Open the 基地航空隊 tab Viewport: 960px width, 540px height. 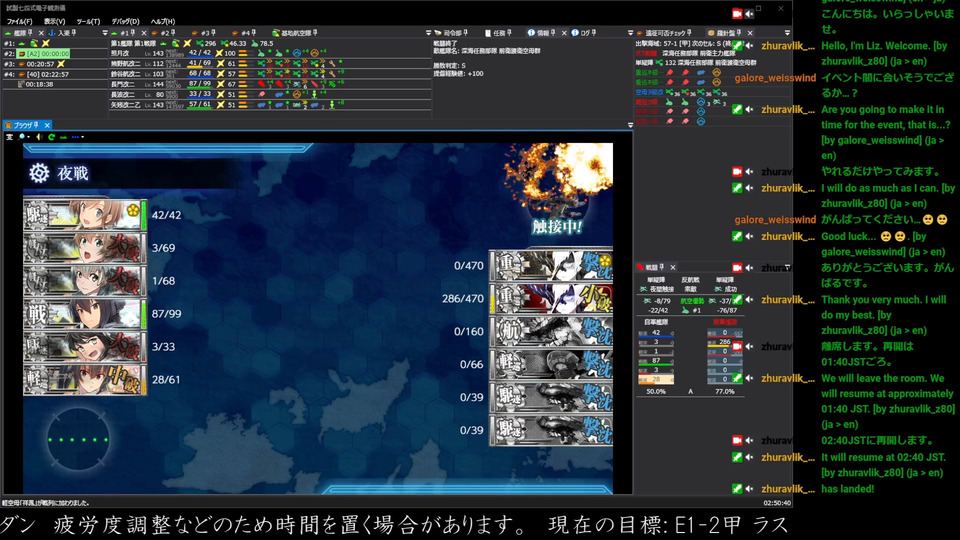click(x=295, y=33)
